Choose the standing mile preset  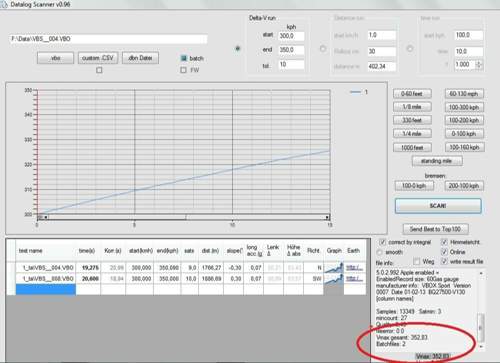click(437, 161)
